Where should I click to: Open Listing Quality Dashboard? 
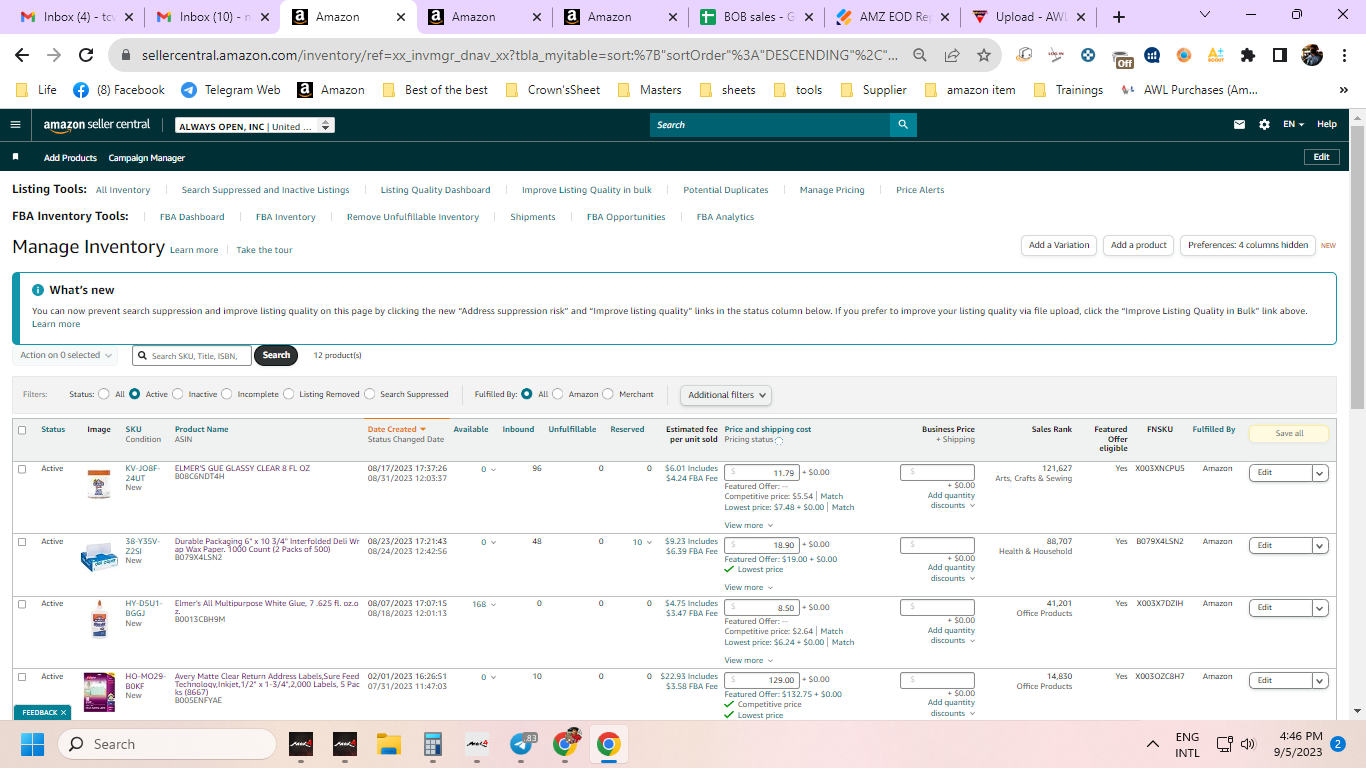coord(435,190)
